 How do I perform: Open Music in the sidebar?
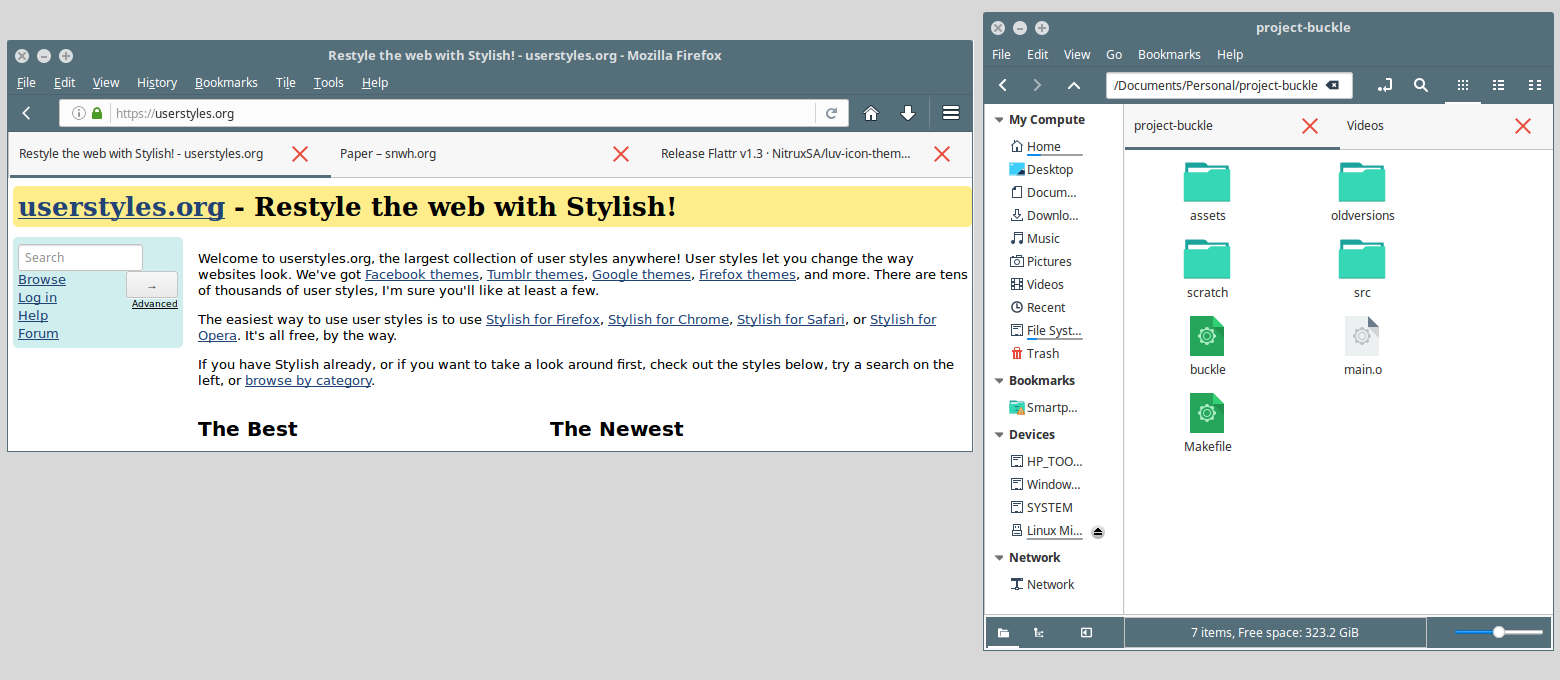(1035, 238)
